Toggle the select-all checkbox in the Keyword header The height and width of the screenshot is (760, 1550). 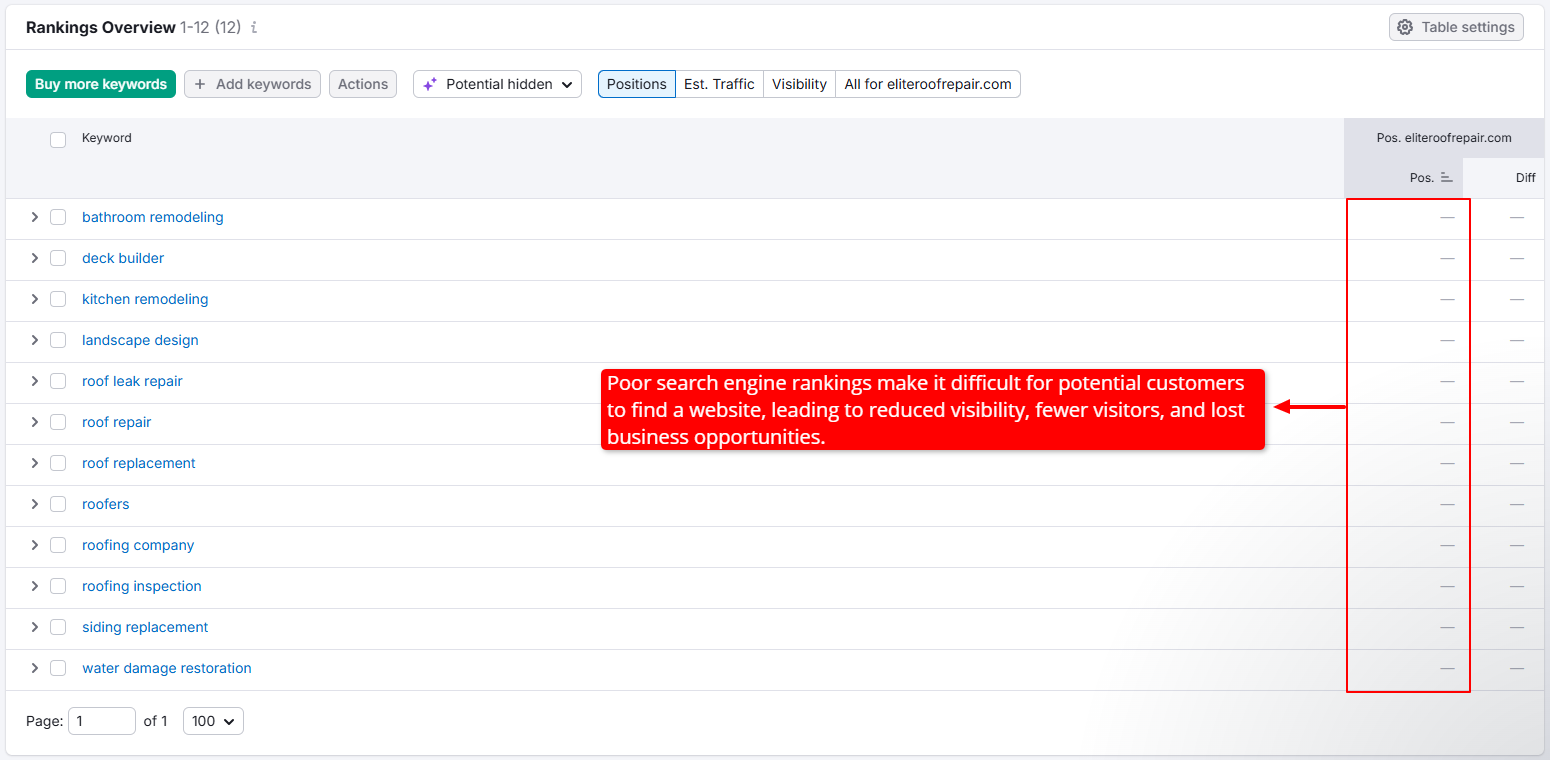point(58,140)
